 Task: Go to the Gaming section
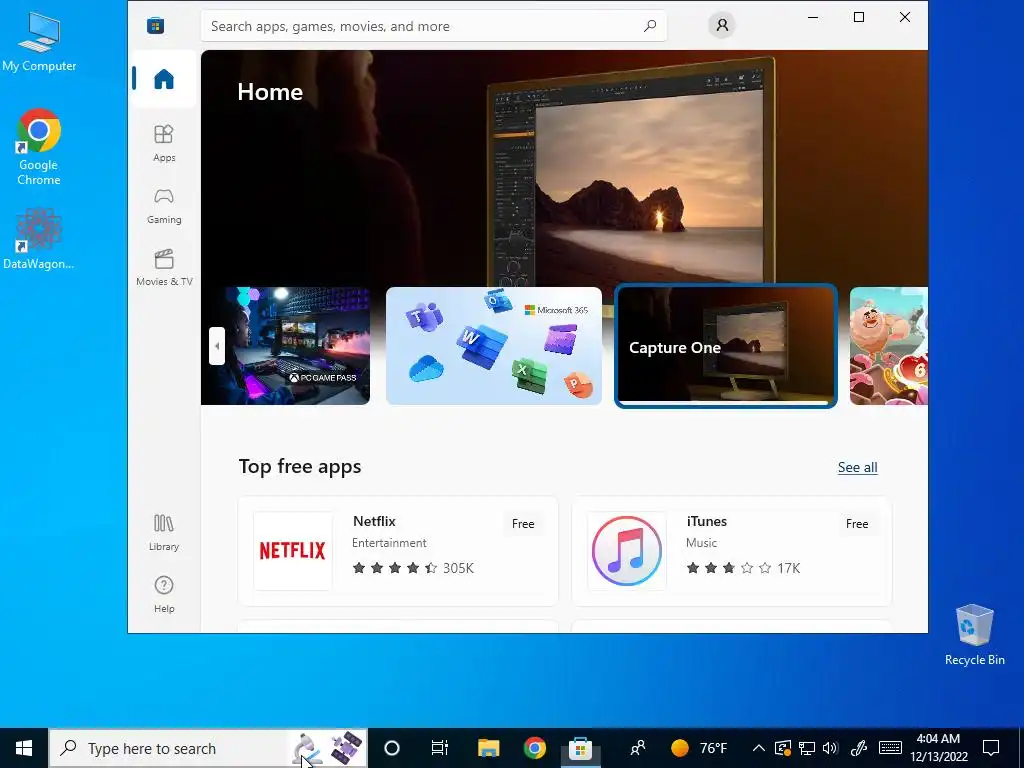(164, 206)
